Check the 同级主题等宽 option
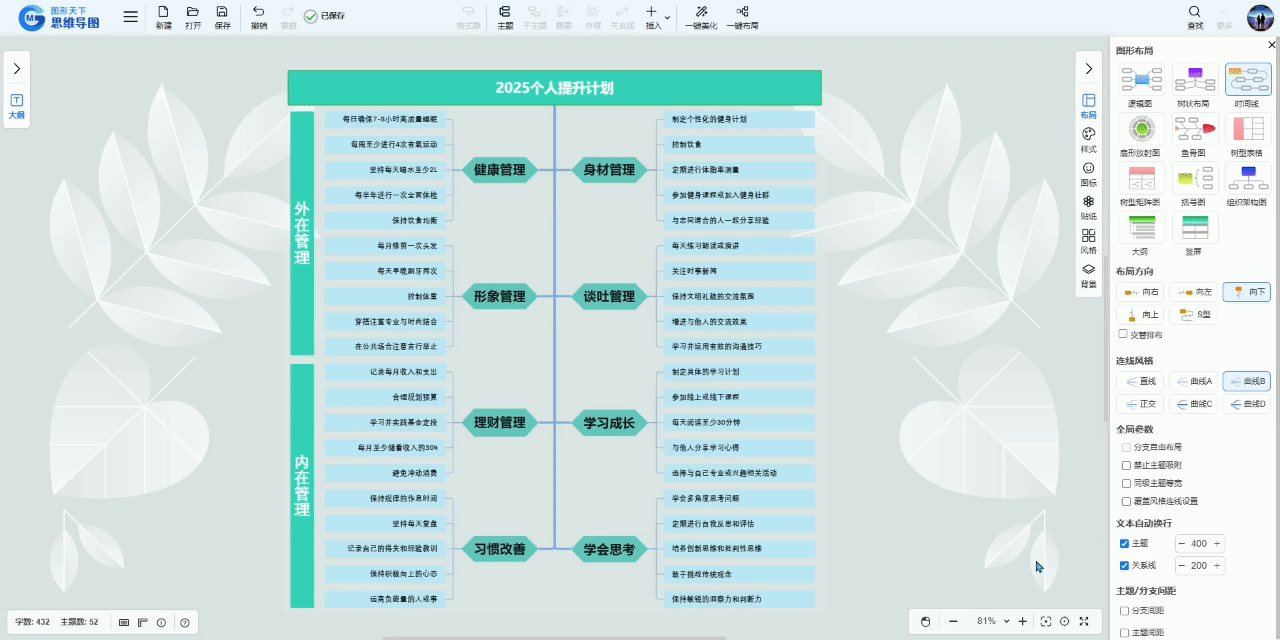This screenshot has height=640, width=1280. click(x=1125, y=483)
